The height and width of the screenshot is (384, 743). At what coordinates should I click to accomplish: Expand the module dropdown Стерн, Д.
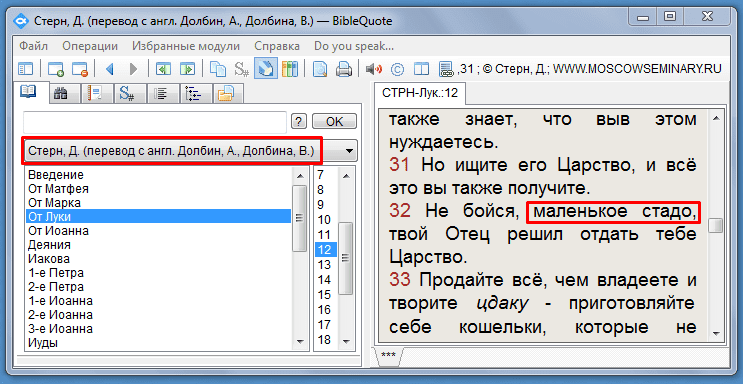click(x=350, y=151)
